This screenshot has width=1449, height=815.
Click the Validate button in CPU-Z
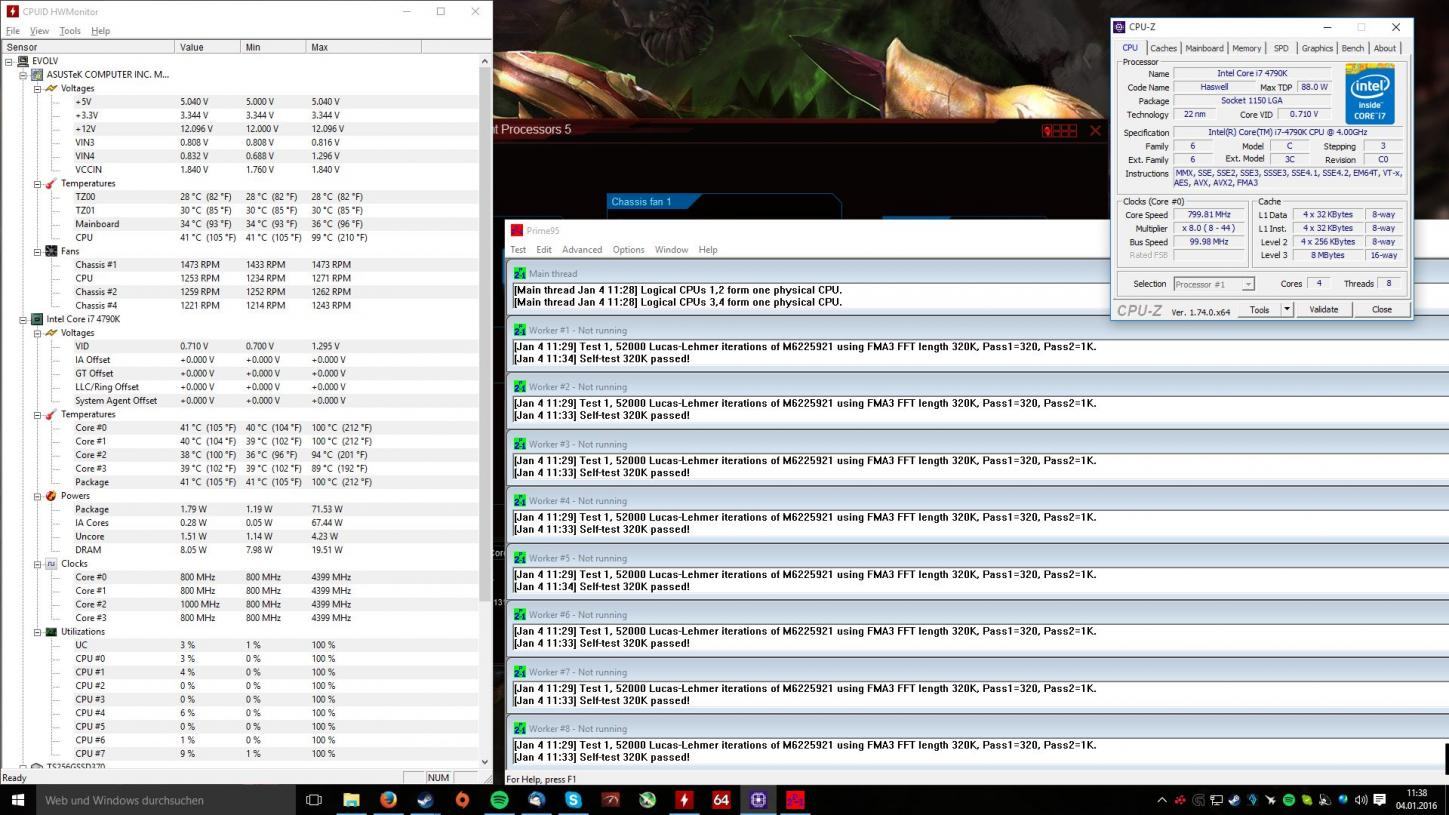pos(1323,309)
